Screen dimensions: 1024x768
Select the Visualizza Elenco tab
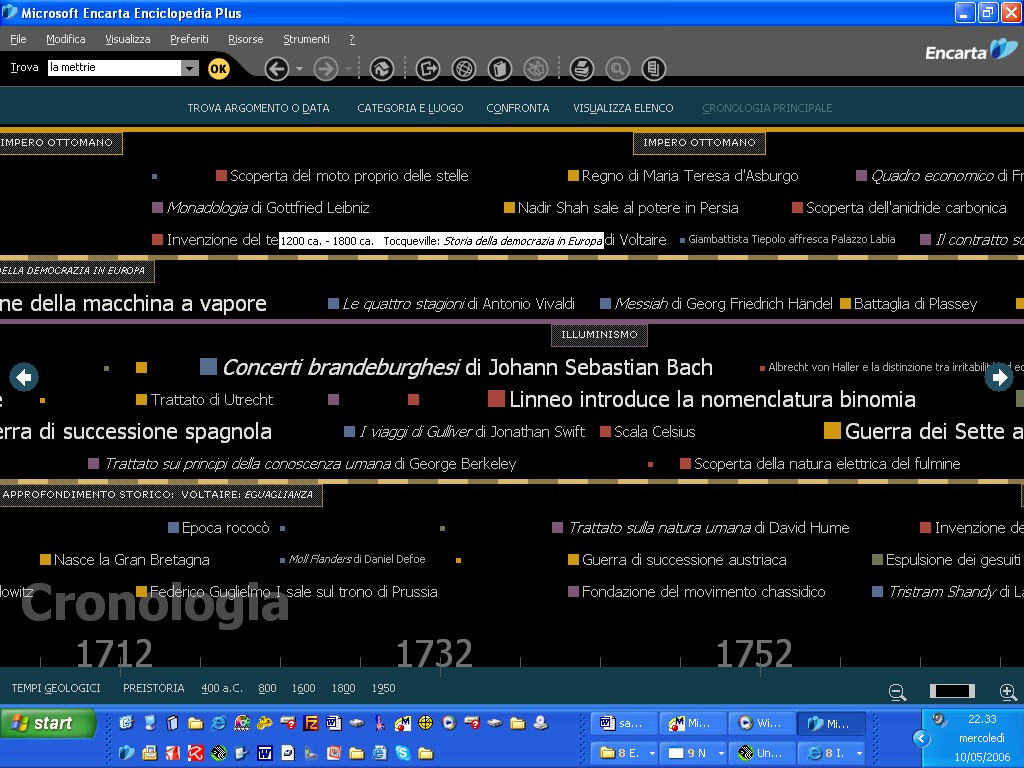(623, 108)
